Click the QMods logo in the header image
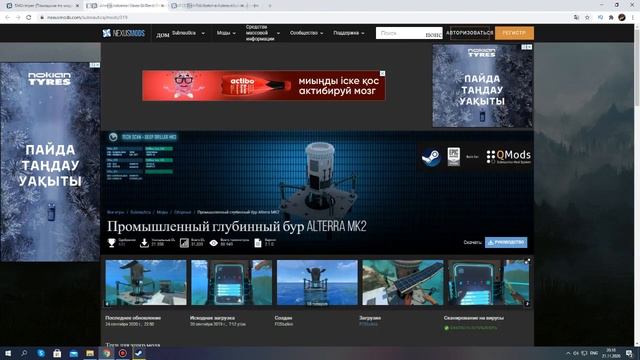 pos(509,157)
